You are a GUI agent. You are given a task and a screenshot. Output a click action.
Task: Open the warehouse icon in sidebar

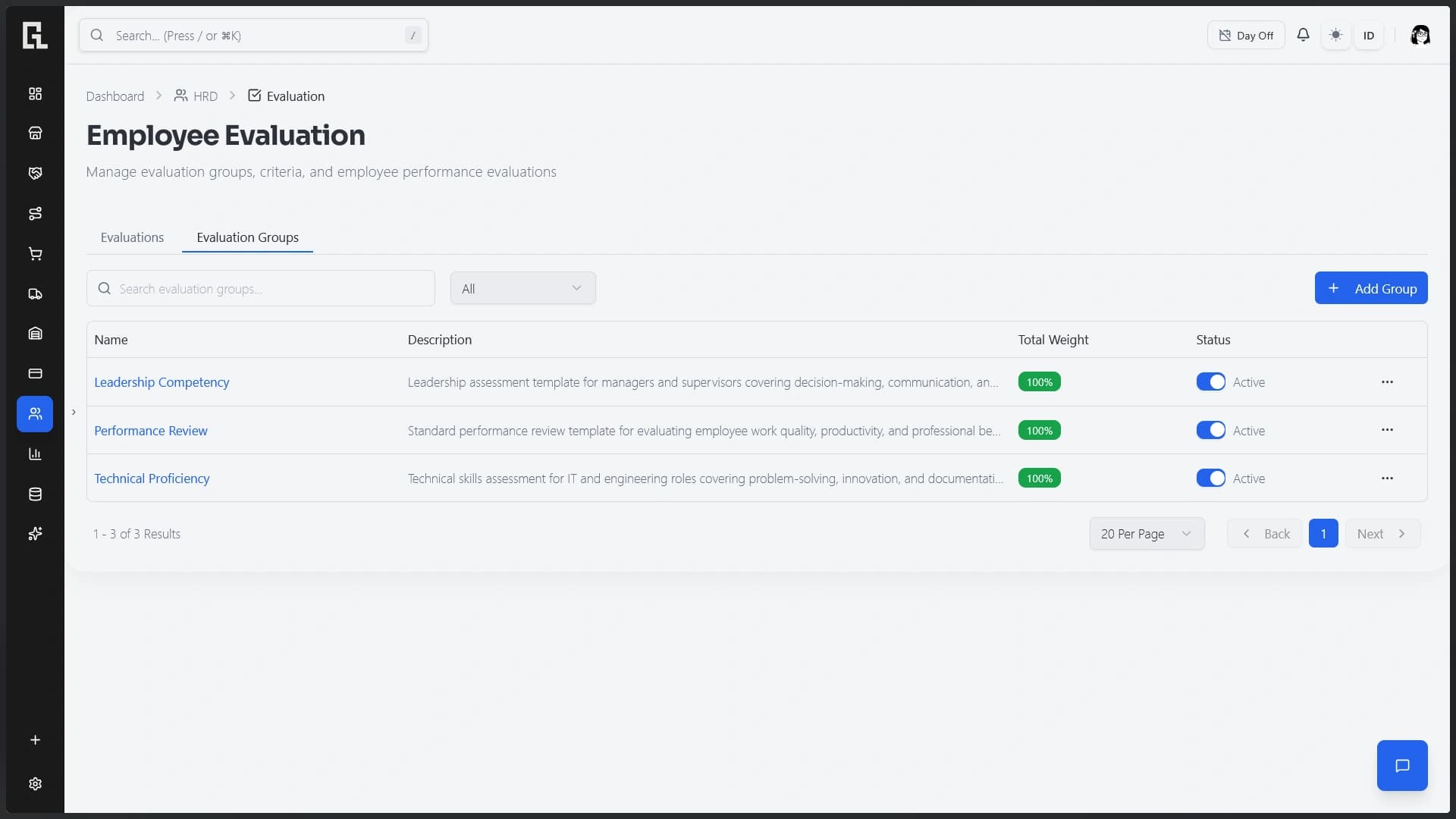click(x=35, y=333)
